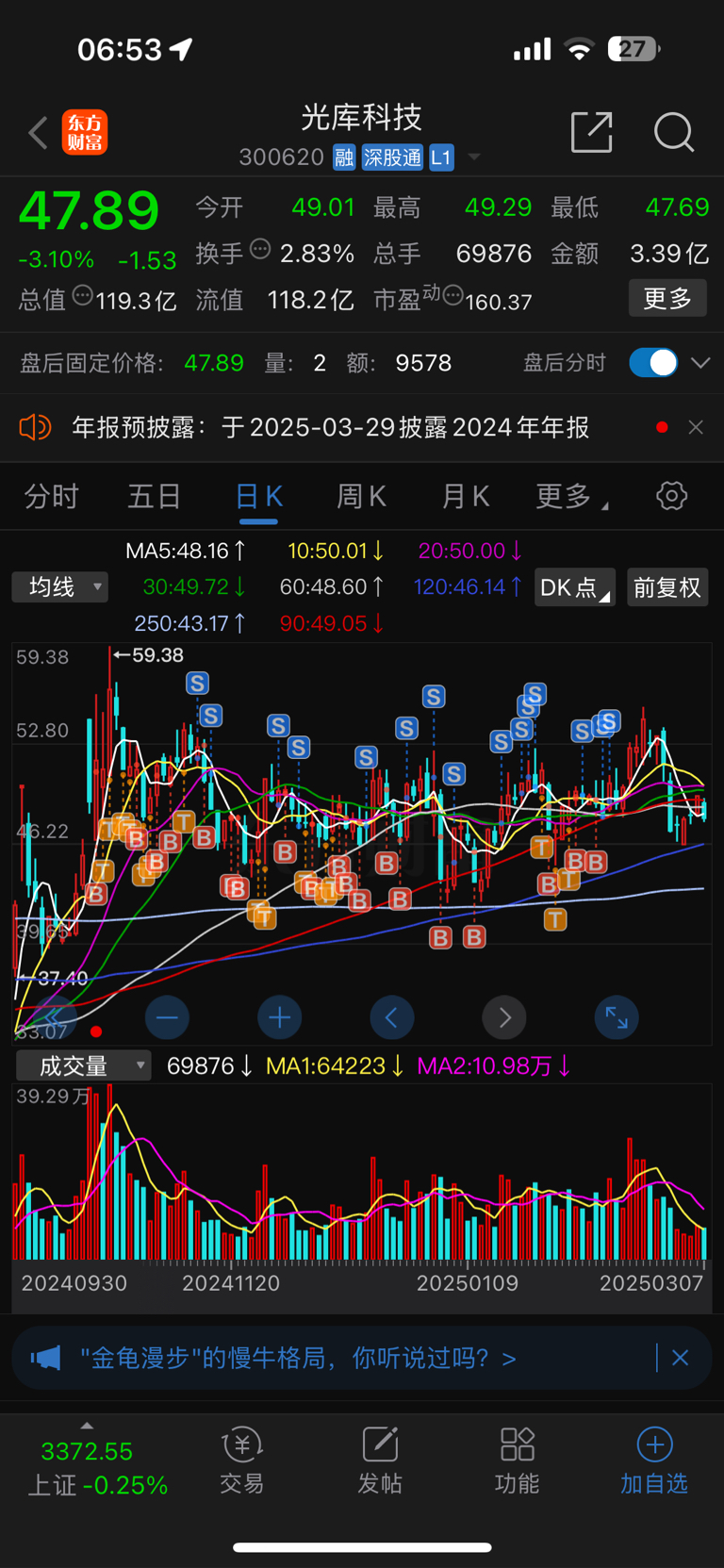Tap the back arrow icon

click(x=38, y=133)
